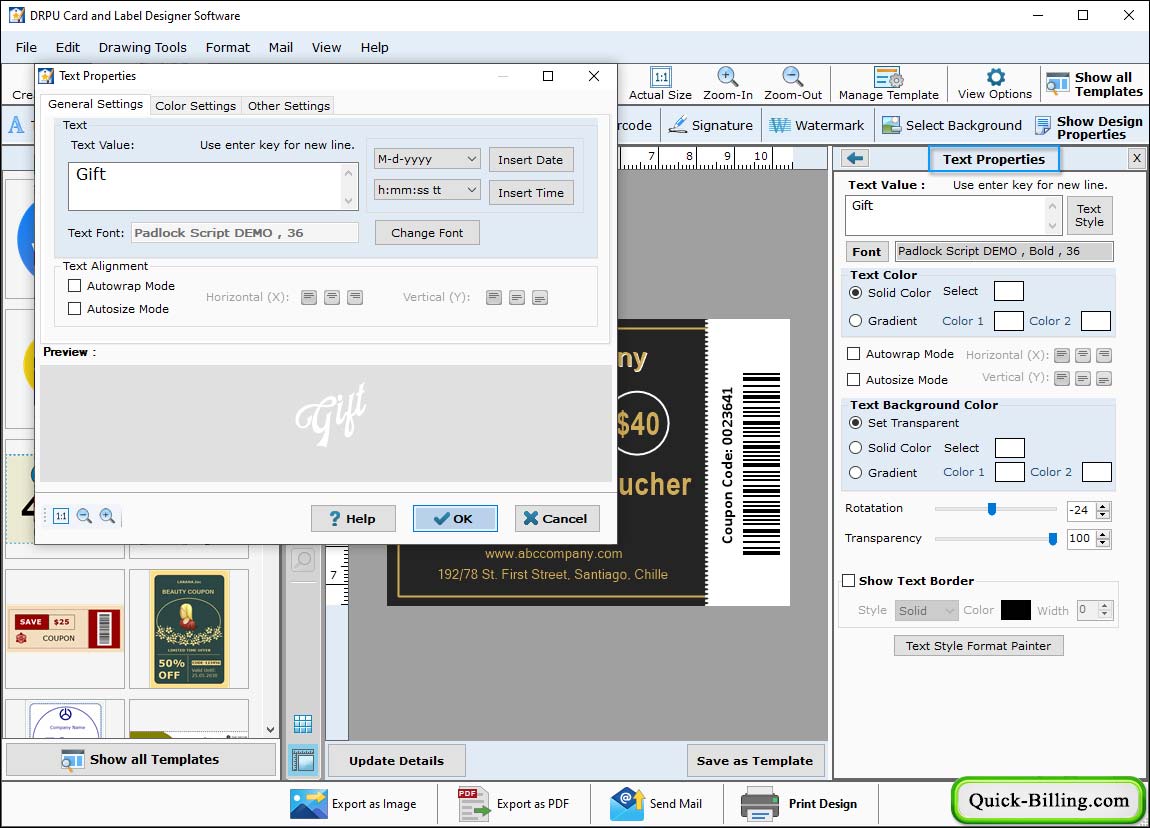Click black border Color swatch
Screen dimensions: 1150x828
1015,609
